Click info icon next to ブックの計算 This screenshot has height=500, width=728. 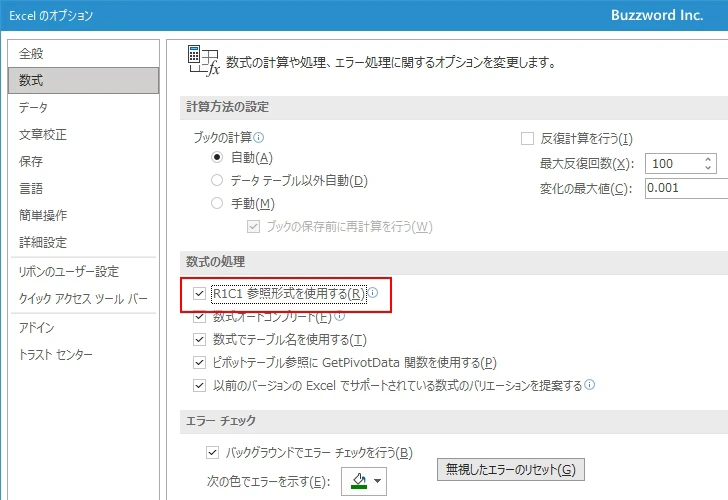click(x=259, y=137)
